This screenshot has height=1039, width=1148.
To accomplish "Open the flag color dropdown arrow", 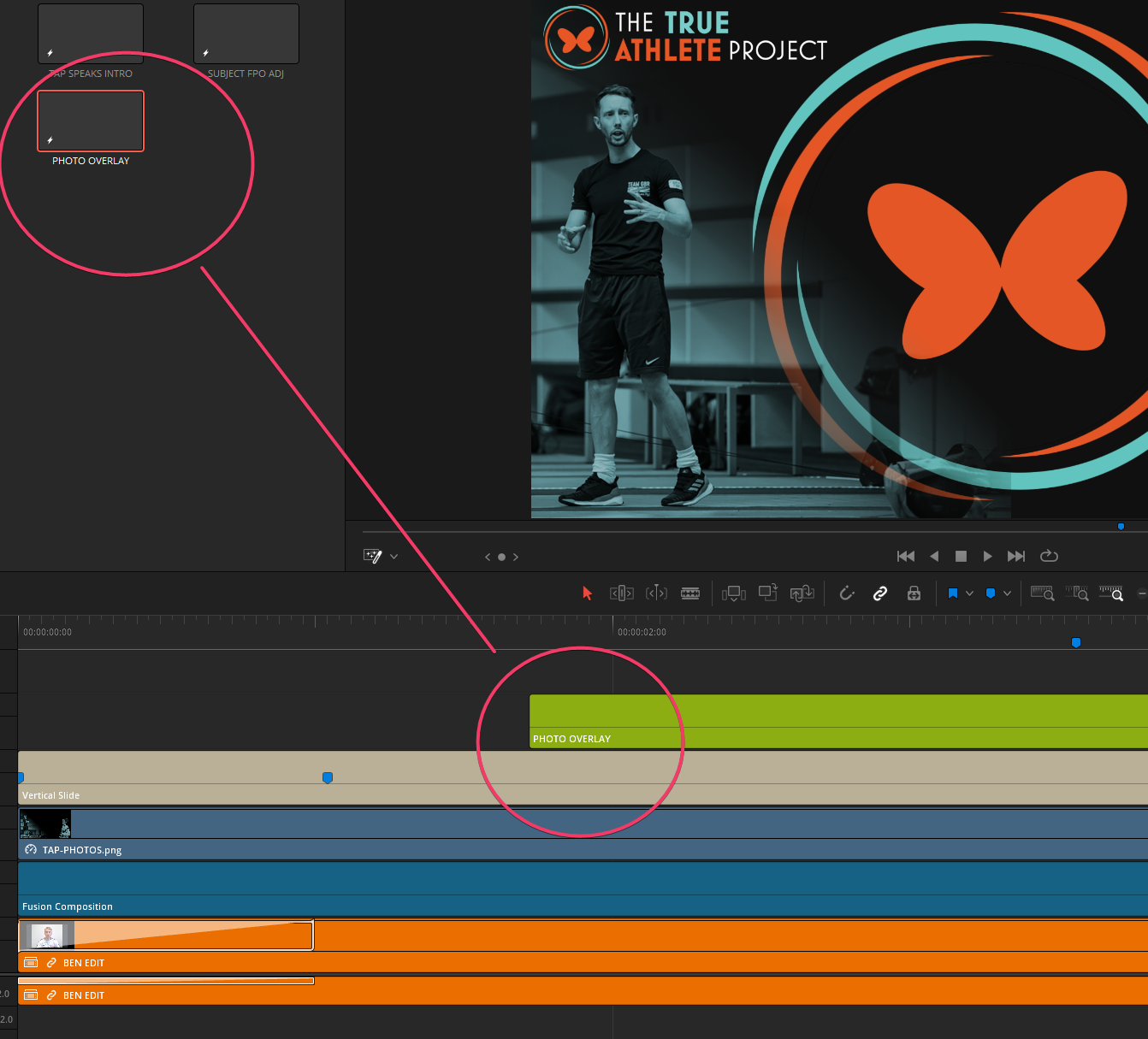I will (969, 593).
